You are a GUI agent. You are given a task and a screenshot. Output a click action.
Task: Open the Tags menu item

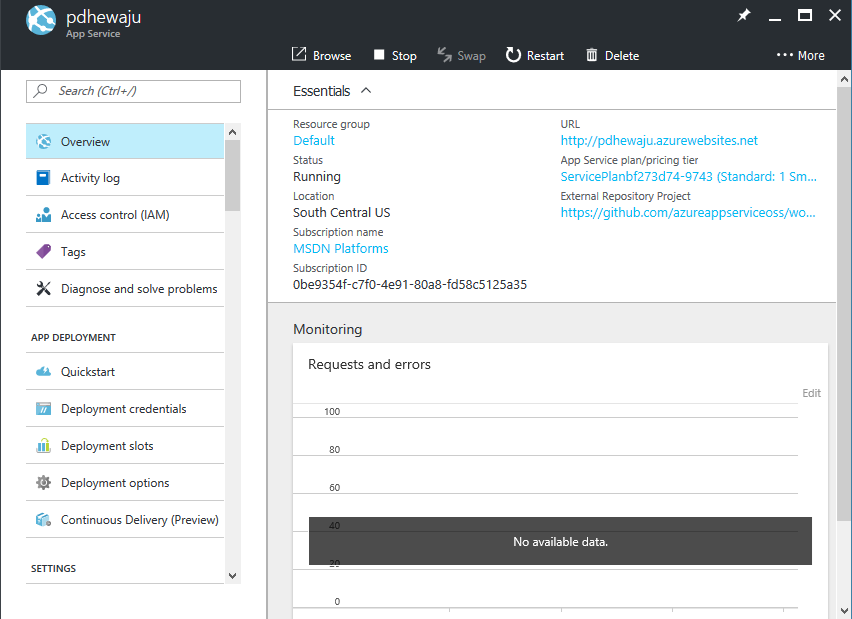(x=125, y=252)
